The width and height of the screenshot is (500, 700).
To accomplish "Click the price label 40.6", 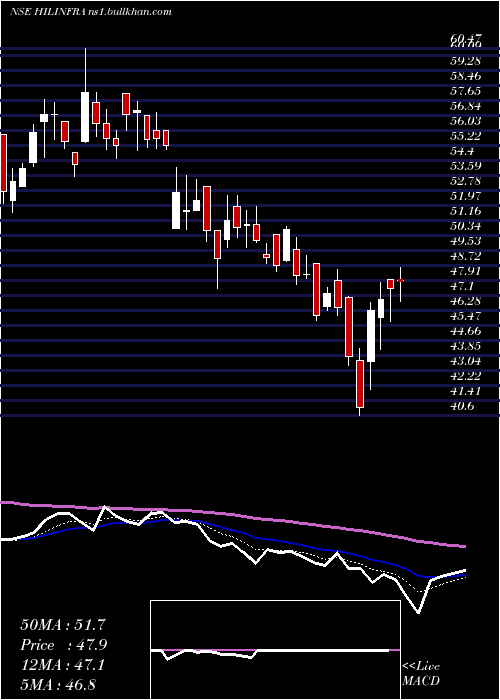I will click(x=462, y=406).
